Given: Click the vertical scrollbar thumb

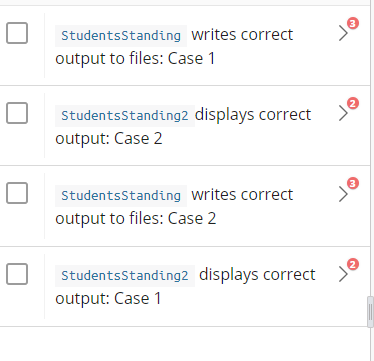Looking at the screenshot, I should [x=370, y=312].
